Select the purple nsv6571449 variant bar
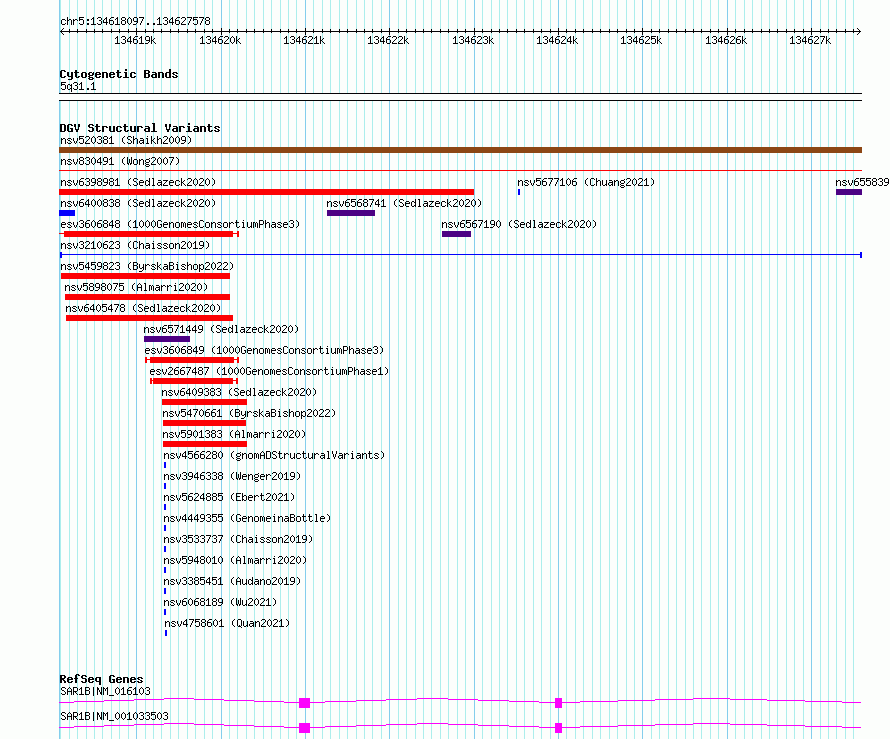Screen dimensions: 890x739 pyautogui.click(x=167, y=339)
